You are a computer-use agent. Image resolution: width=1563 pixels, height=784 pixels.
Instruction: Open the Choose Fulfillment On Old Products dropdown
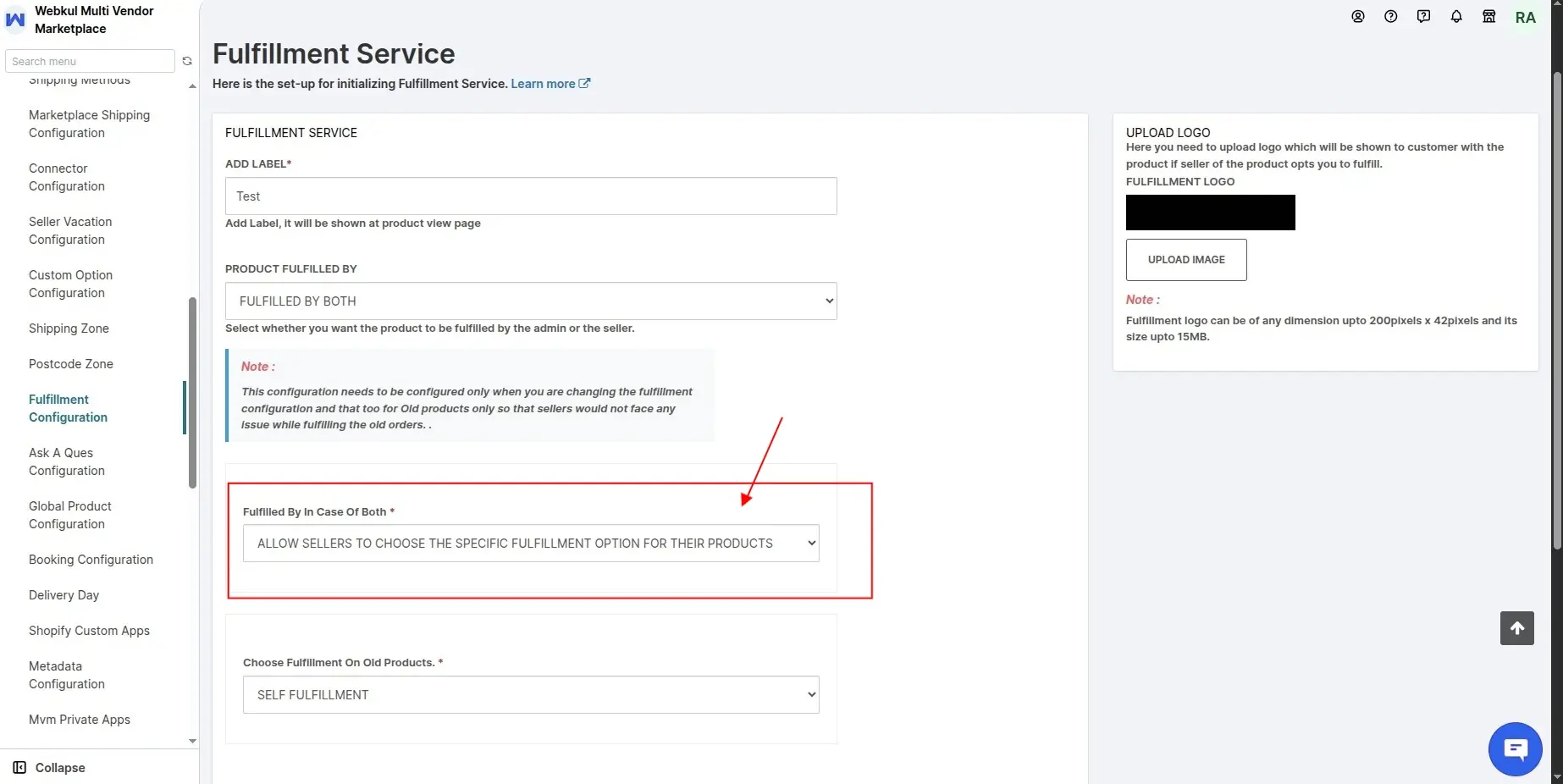[x=531, y=695]
